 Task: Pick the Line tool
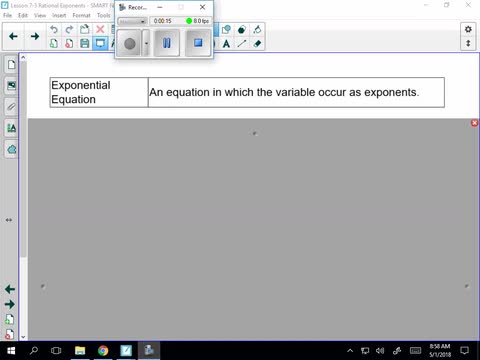pyautogui.click(x=242, y=44)
